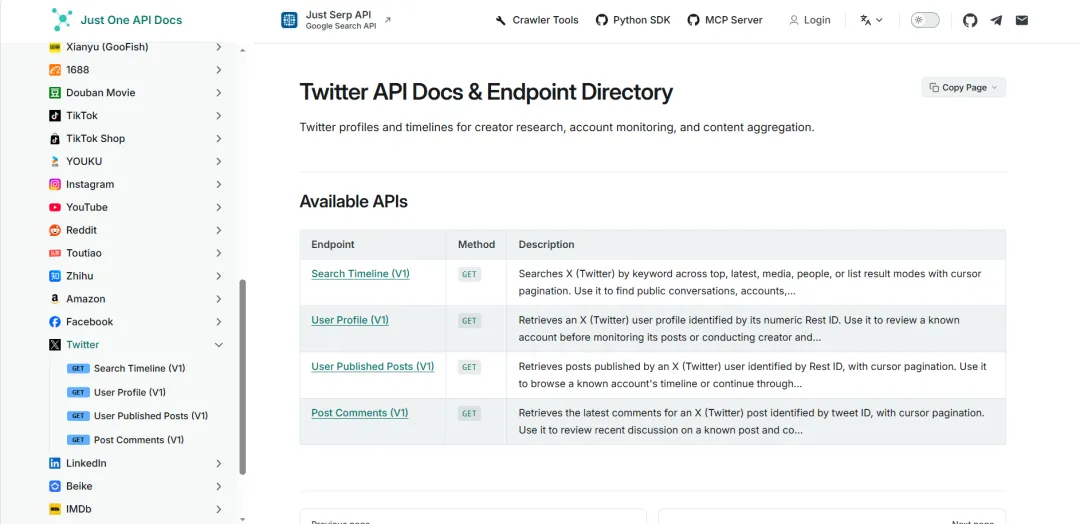Click the TikTok icon in sidebar
The width and height of the screenshot is (1080, 524).
[x=55, y=116]
